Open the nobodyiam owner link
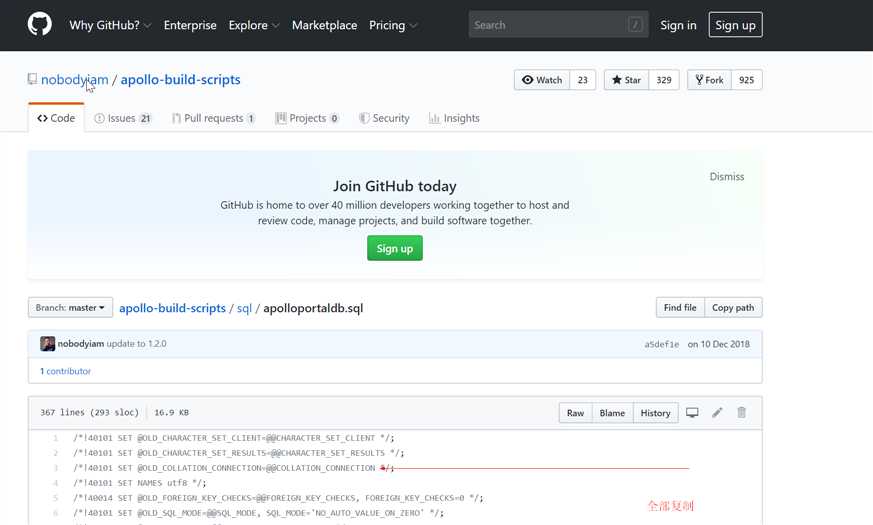873x525 pixels. [75, 80]
